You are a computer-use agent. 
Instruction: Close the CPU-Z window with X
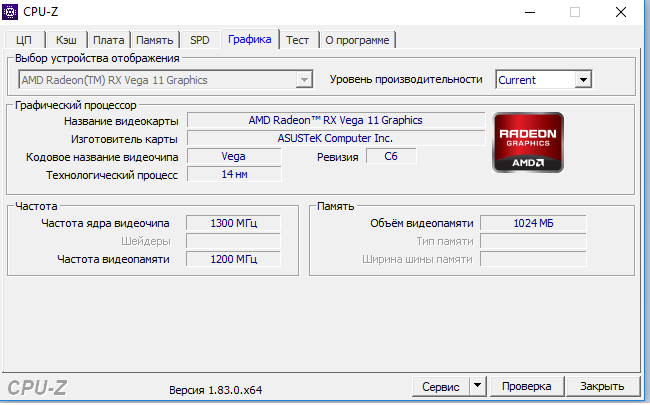pos(621,12)
